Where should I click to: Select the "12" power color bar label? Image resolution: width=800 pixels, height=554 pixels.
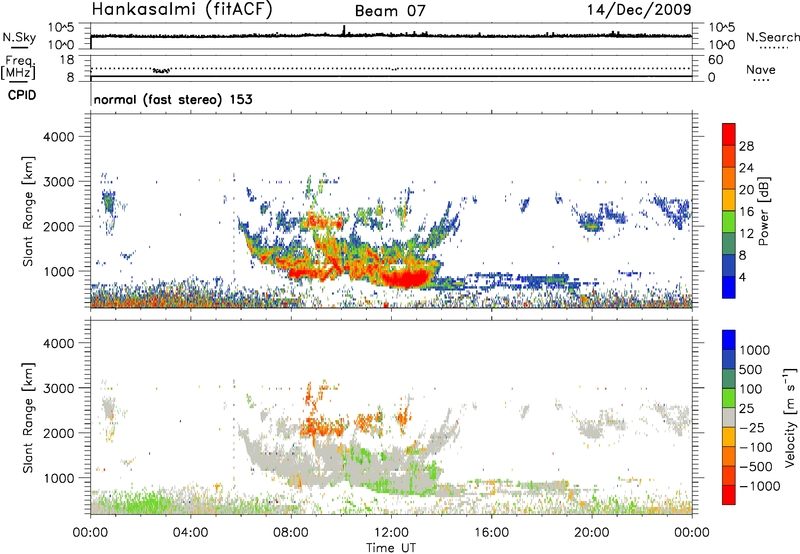click(x=746, y=234)
